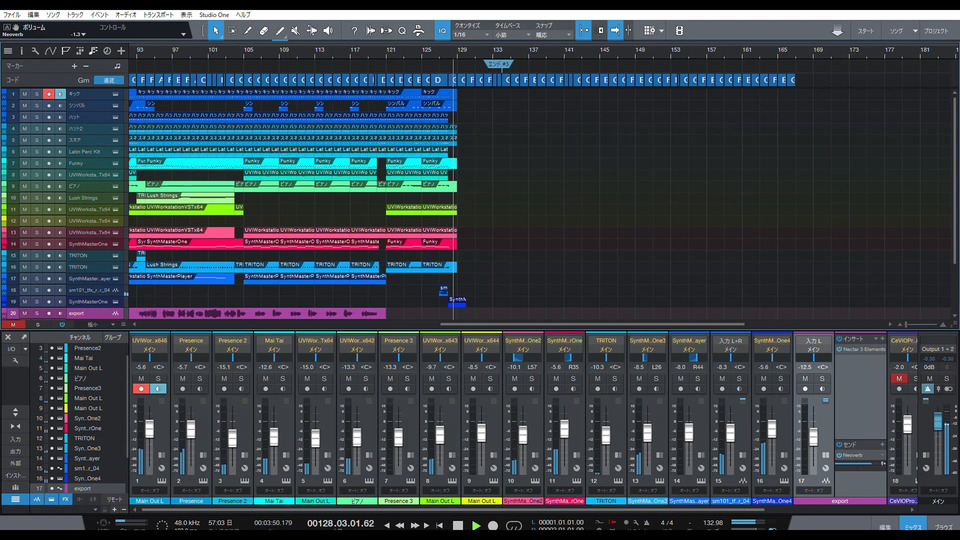
Task: Open the ソング menu
Action: pyautogui.click(x=53, y=15)
